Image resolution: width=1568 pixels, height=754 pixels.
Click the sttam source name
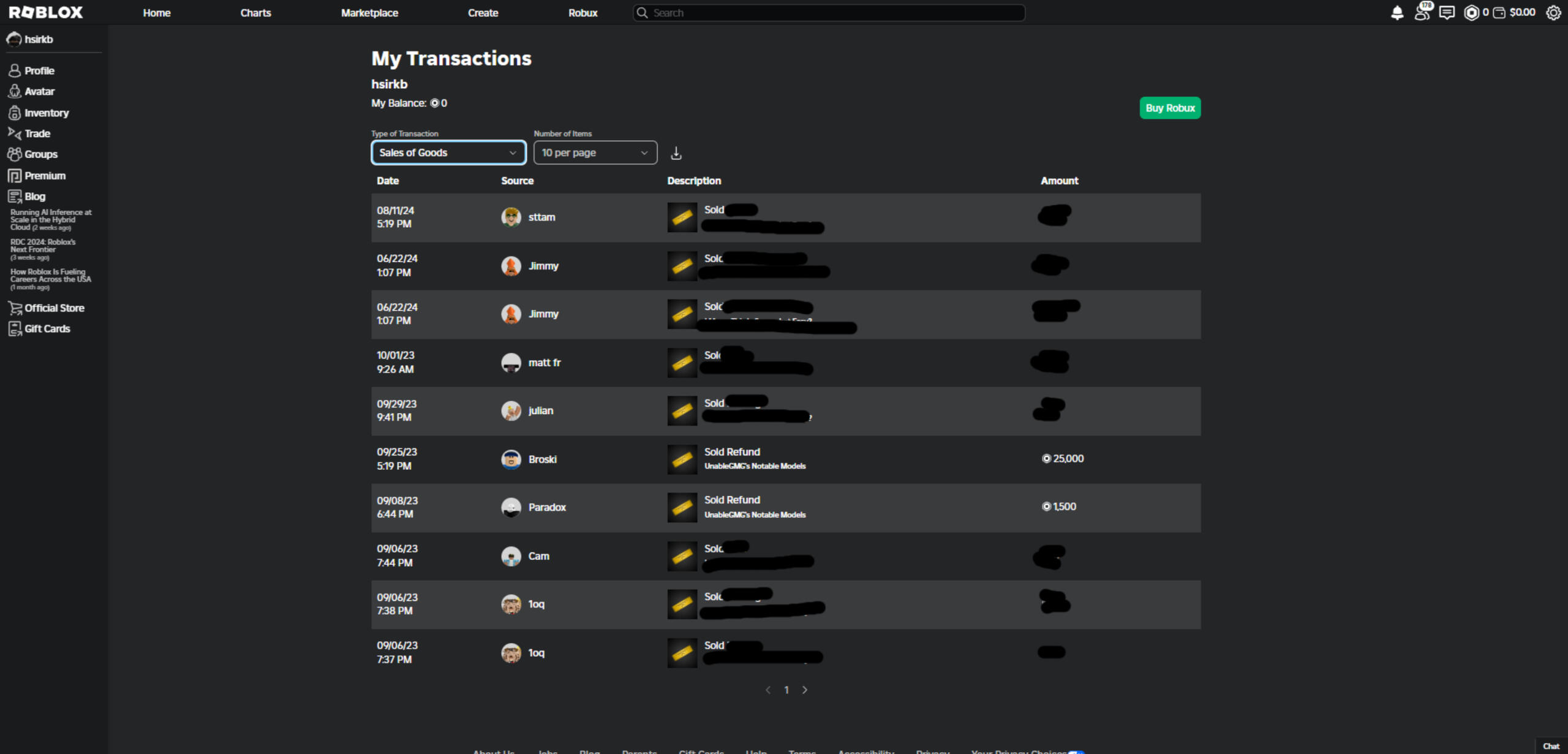(x=541, y=217)
